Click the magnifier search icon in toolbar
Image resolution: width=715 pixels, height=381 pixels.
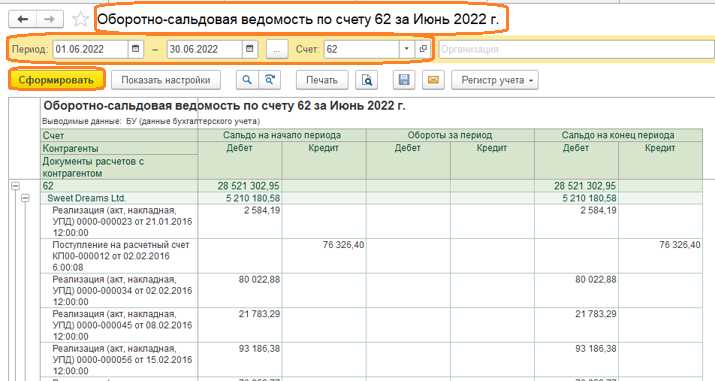coord(247,80)
